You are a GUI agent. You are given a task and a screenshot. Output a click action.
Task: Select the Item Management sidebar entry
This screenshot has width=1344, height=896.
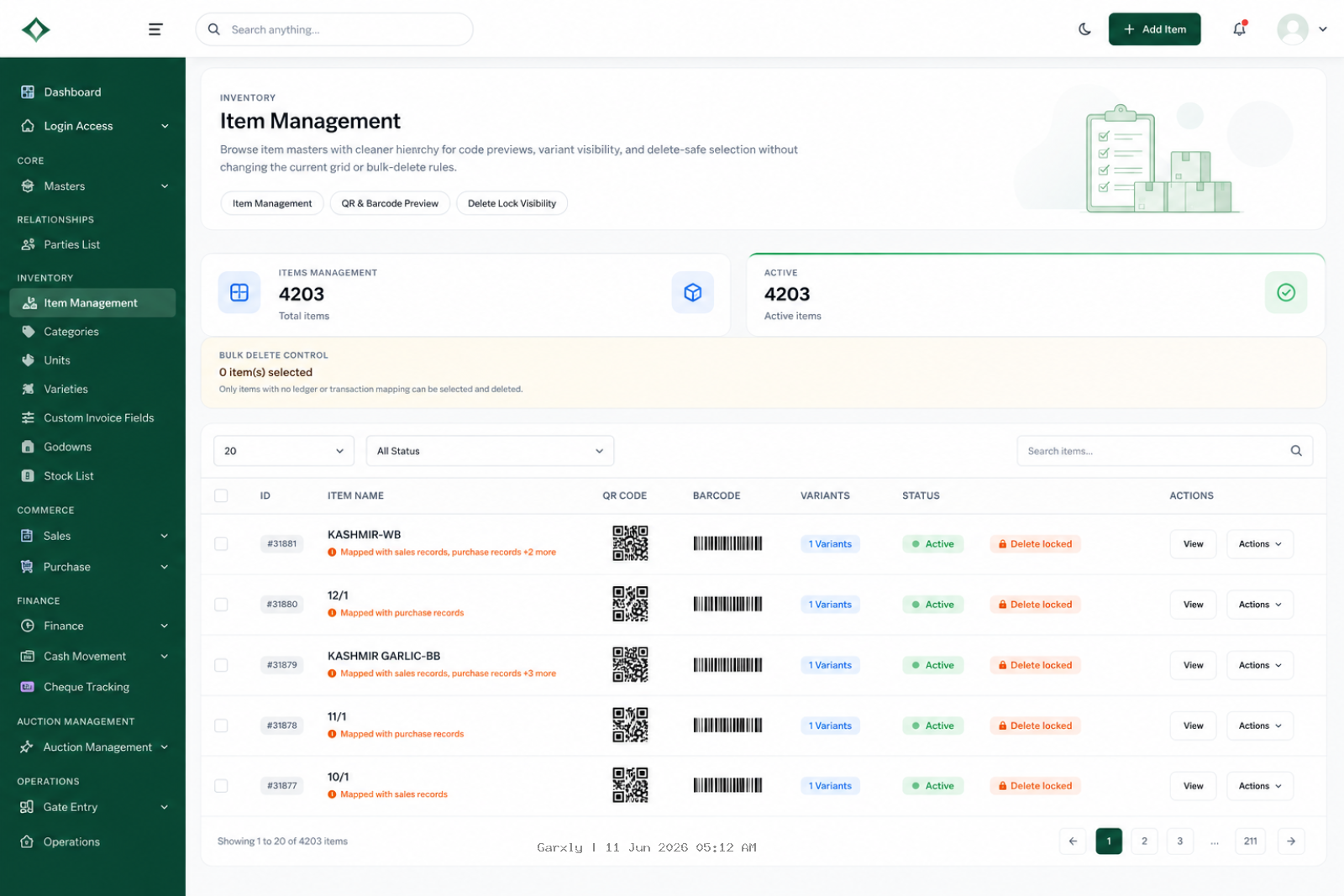pos(92,303)
